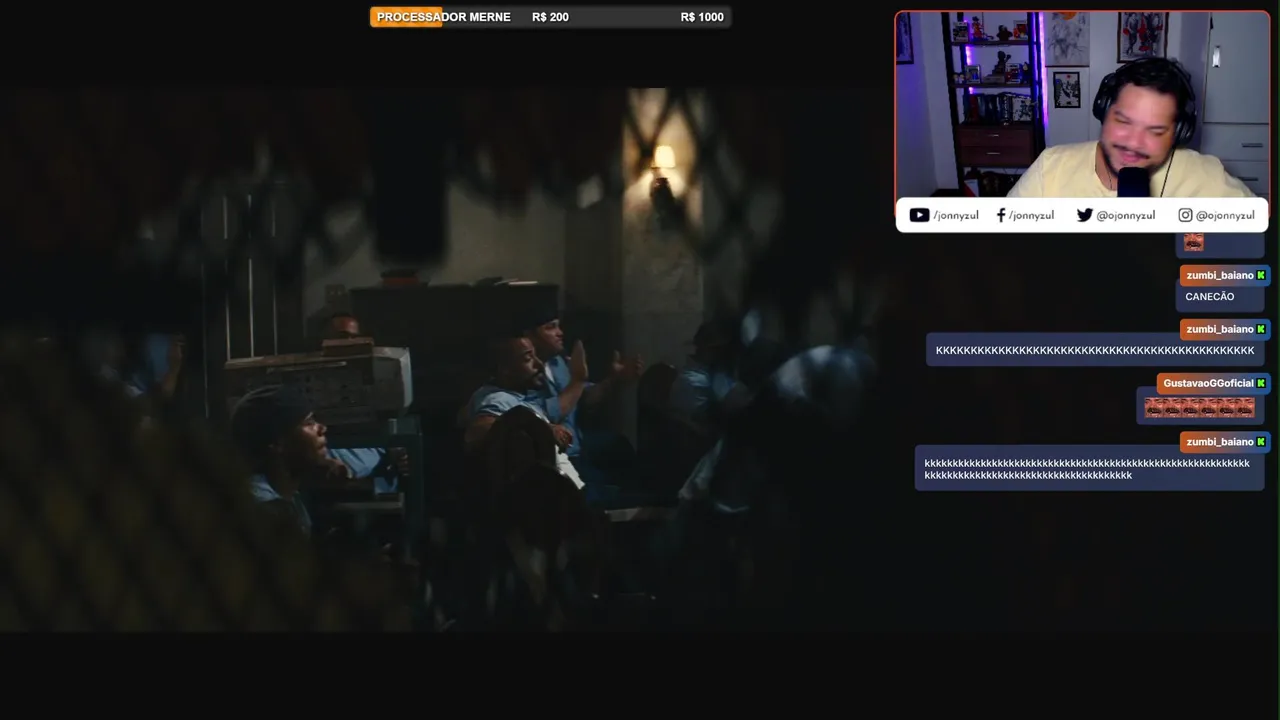
Task: Click the R$ 200 current goal amount
Action: click(550, 17)
